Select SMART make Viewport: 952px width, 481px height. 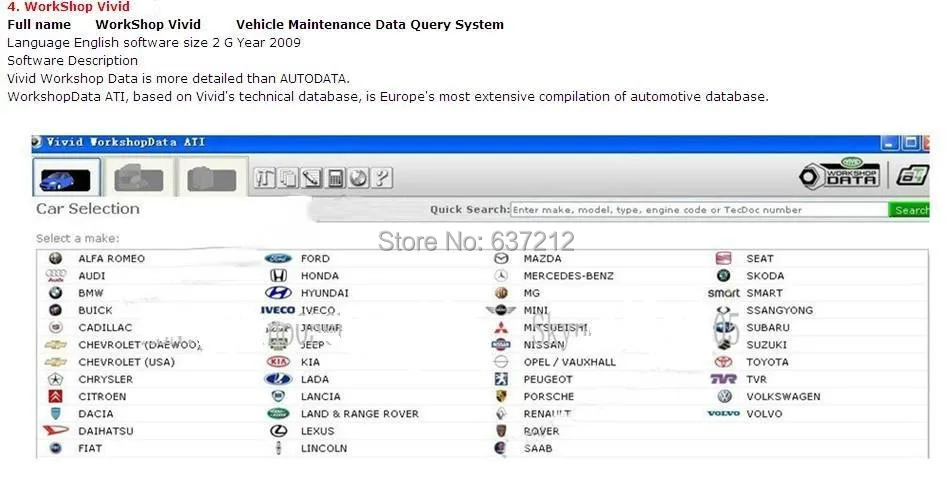click(x=764, y=293)
